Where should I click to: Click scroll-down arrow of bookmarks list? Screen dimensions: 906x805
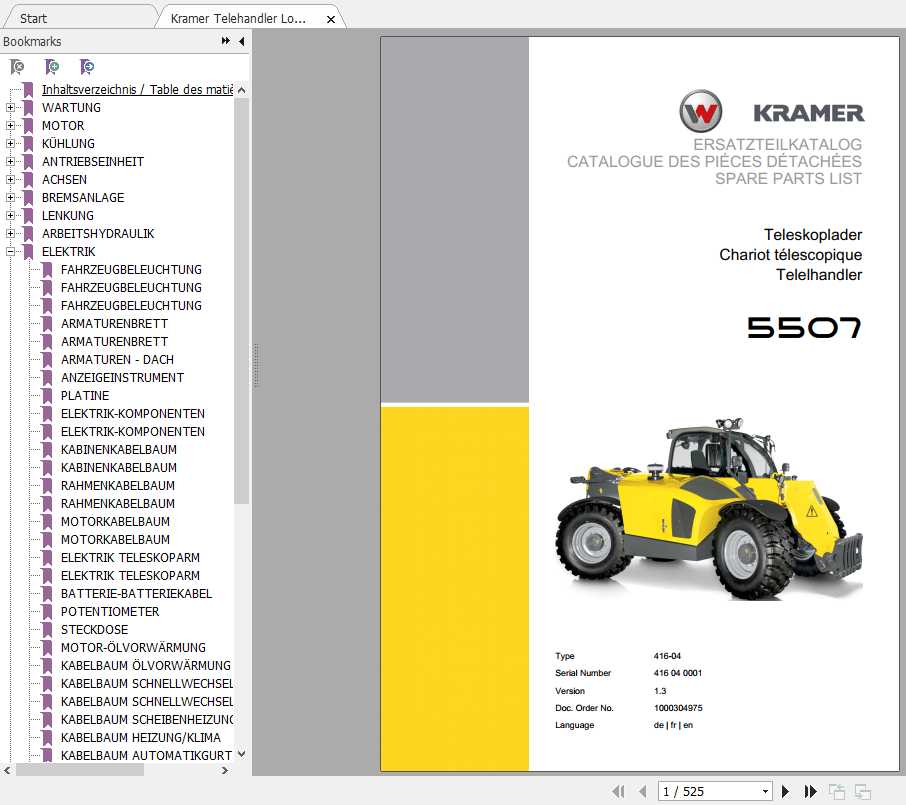coord(241,755)
